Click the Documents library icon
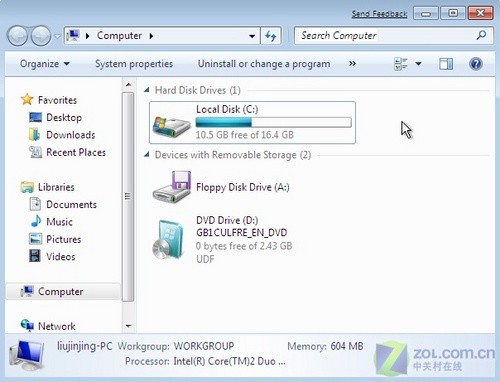 [35, 204]
